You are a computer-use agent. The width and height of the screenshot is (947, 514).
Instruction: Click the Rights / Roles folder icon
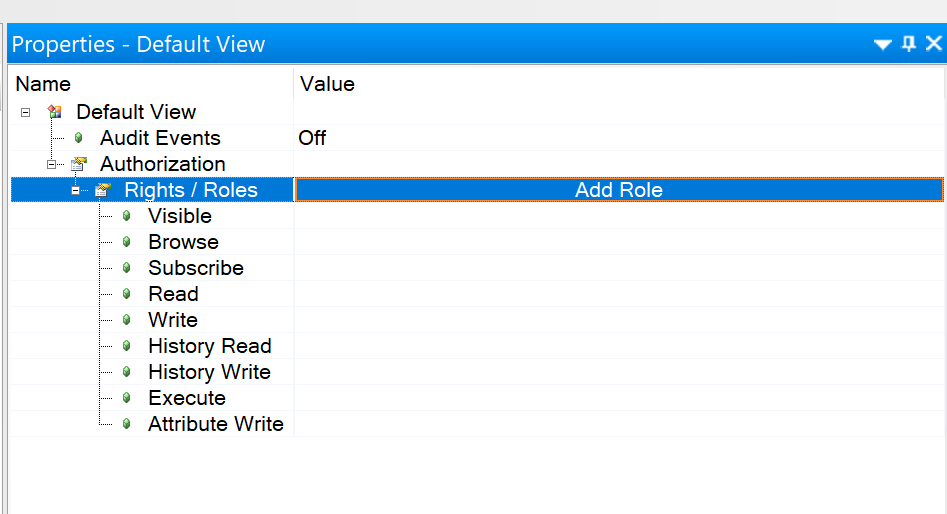tap(103, 190)
